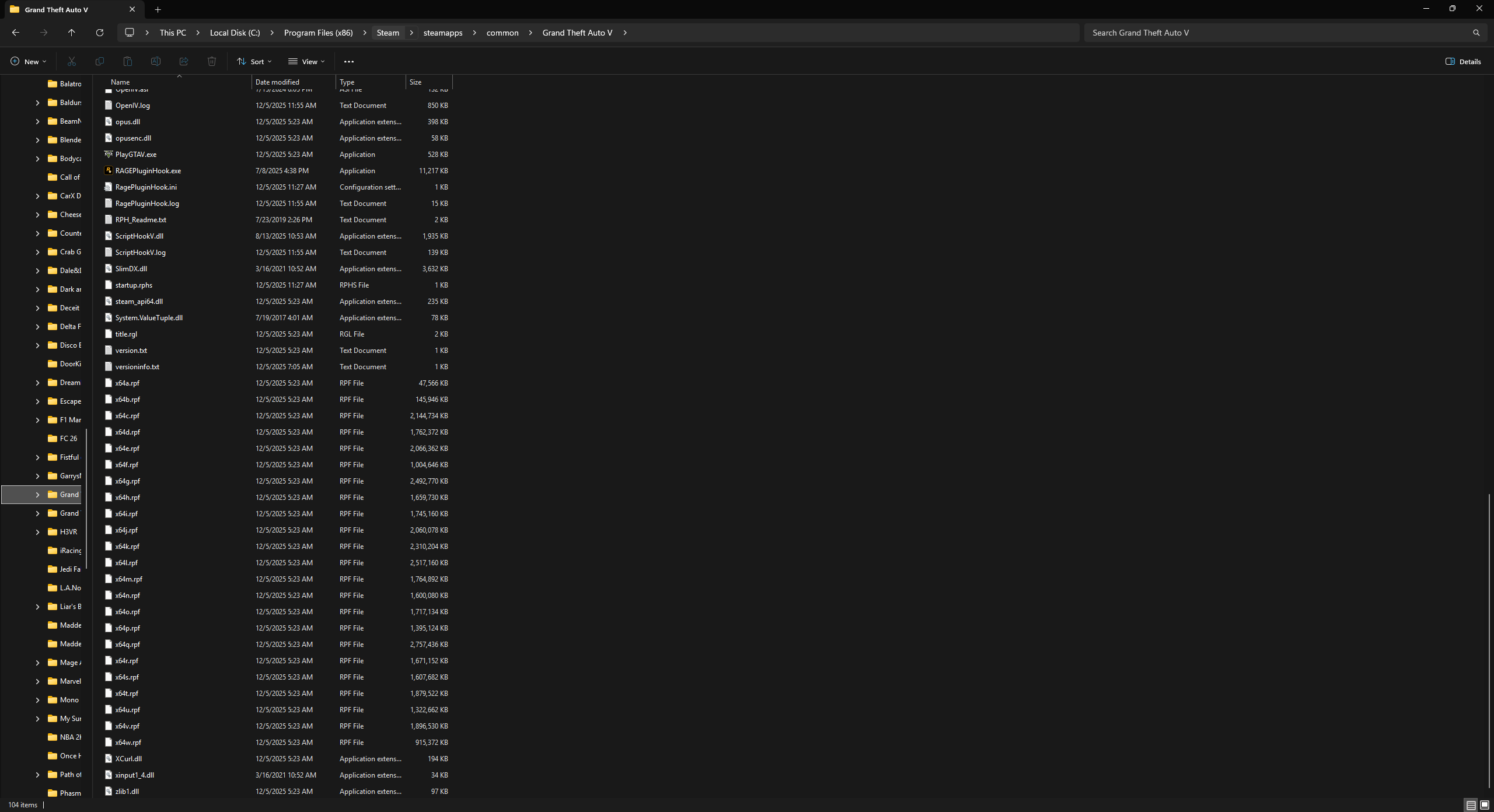Click the search magnifier icon

[x=1476, y=33]
